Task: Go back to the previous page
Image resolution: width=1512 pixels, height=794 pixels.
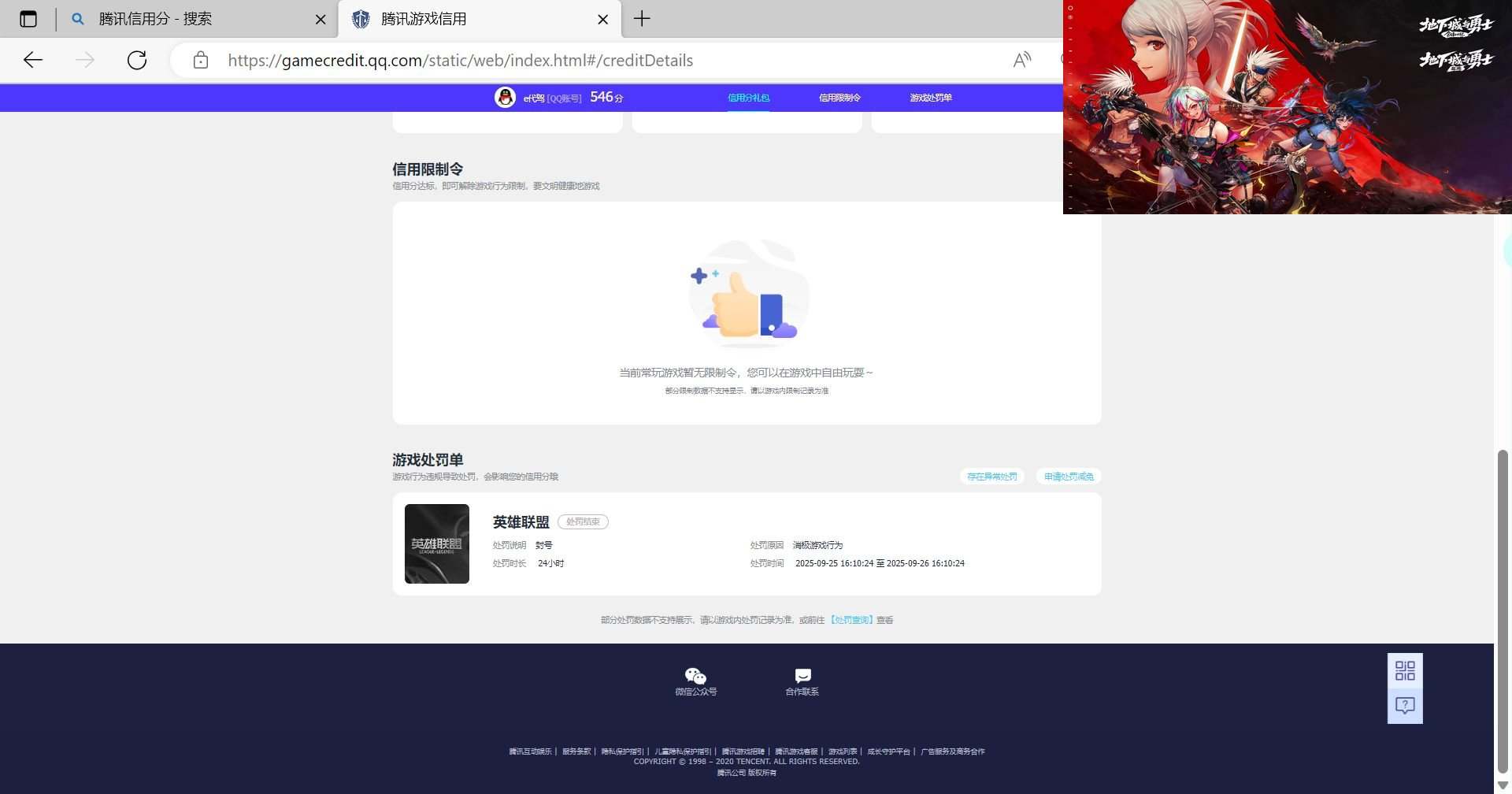Action: pos(33,61)
